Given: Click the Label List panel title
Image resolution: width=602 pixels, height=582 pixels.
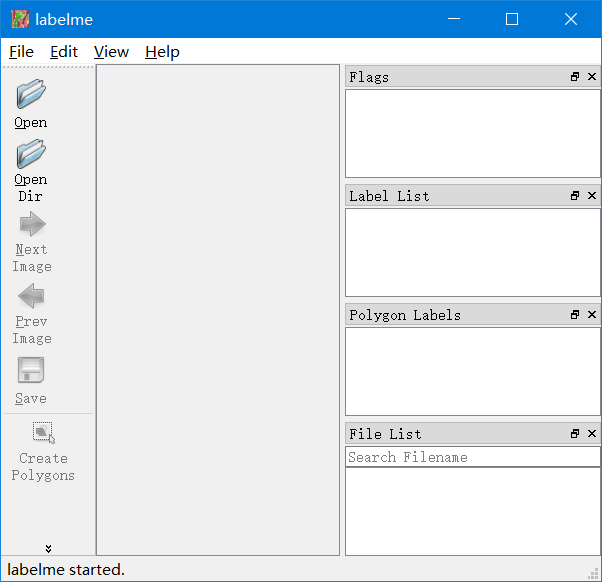Looking at the screenshot, I should pyautogui.click(x=389, y=196).
